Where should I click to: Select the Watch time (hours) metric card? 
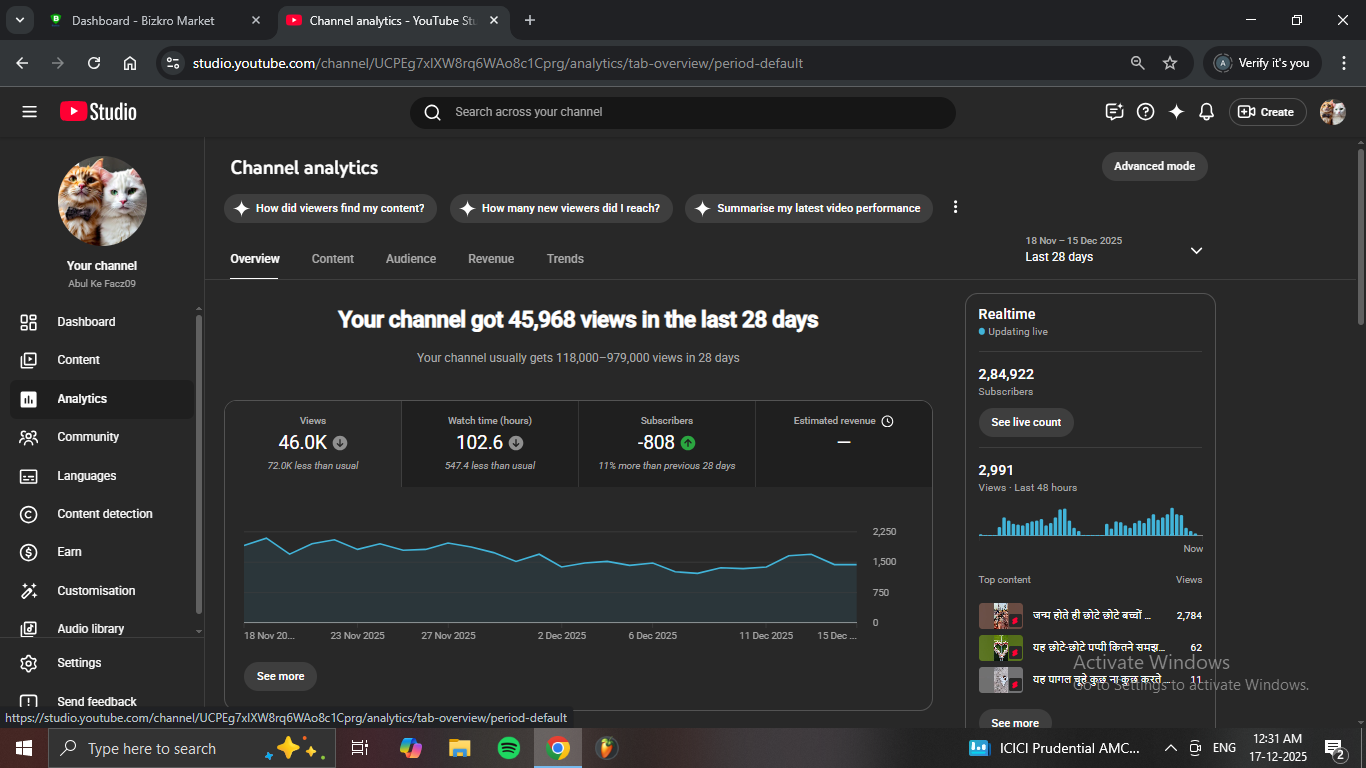(490, 443)
